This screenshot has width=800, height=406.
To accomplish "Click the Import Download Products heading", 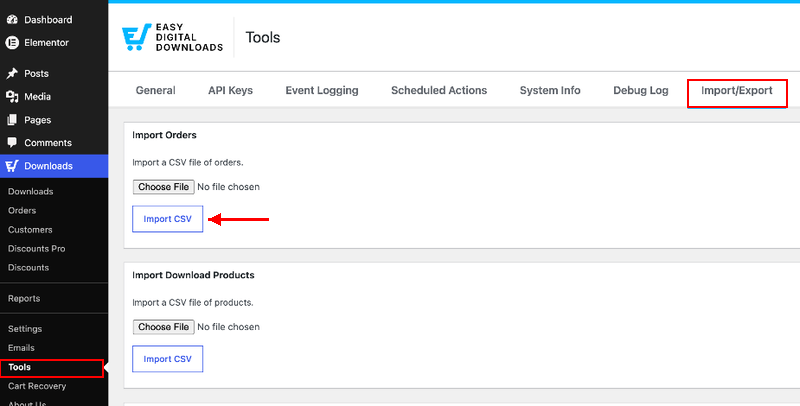I will [193, 275].
